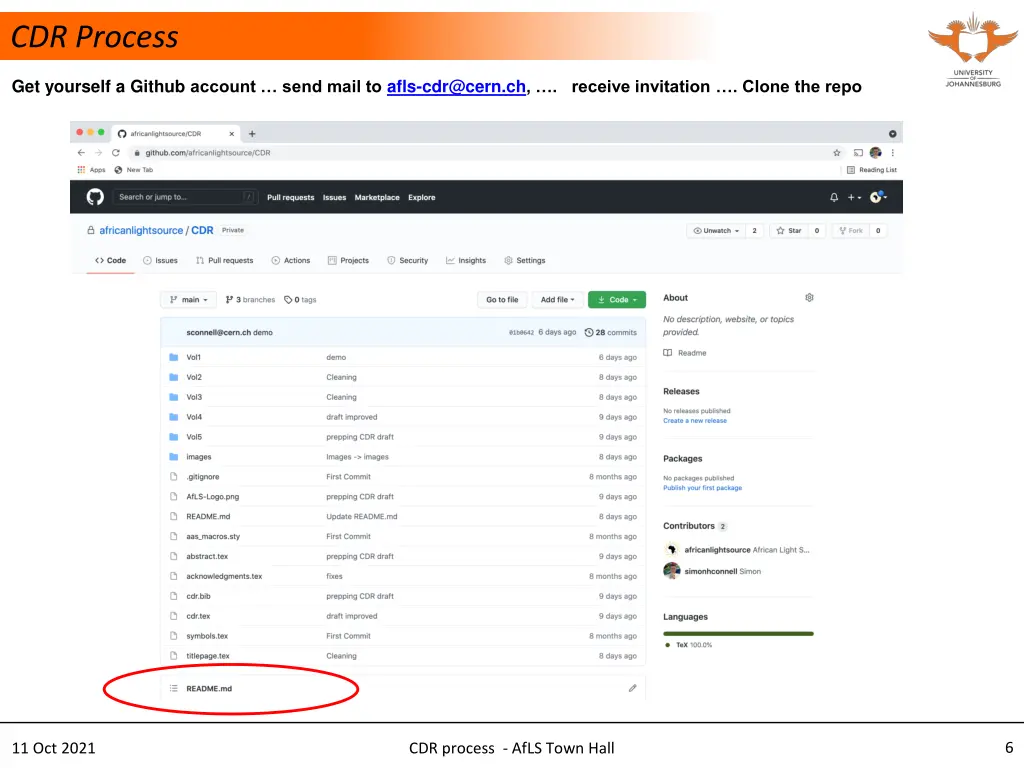Click the cast icon in address bar
The width and height of the screenshot is (1024, 768).
pos(858,153)
